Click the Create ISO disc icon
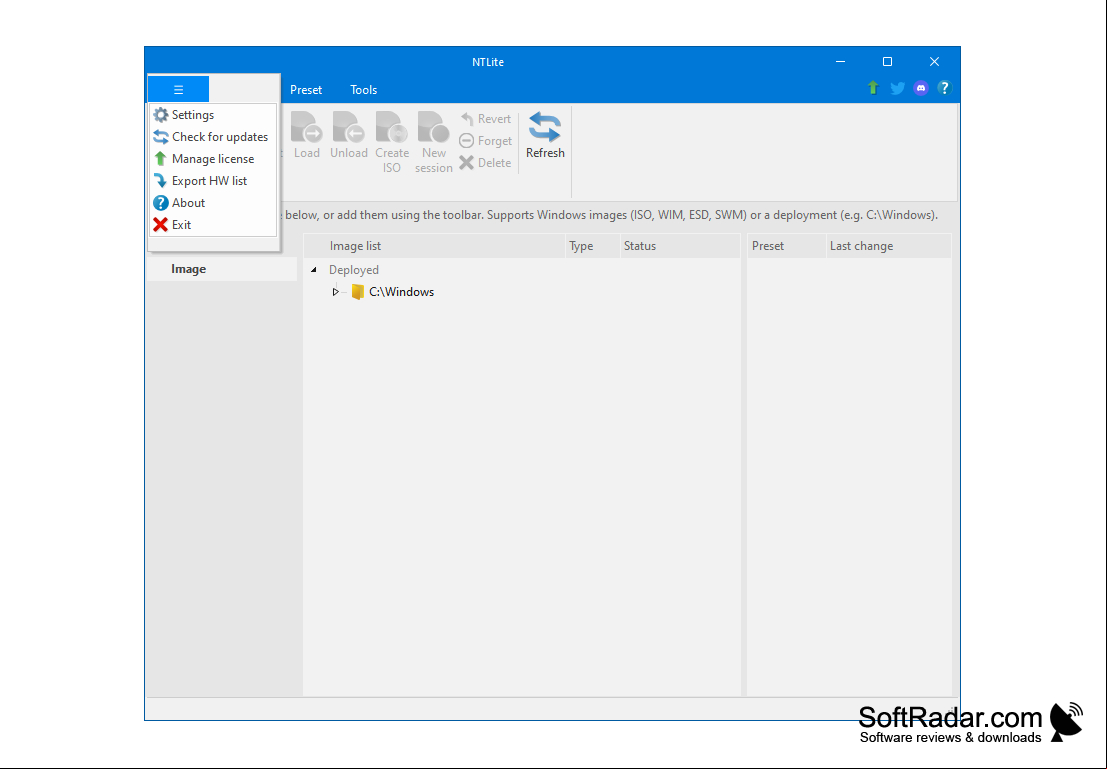This screenshot has width=1107, height=769. coord(392,128)
